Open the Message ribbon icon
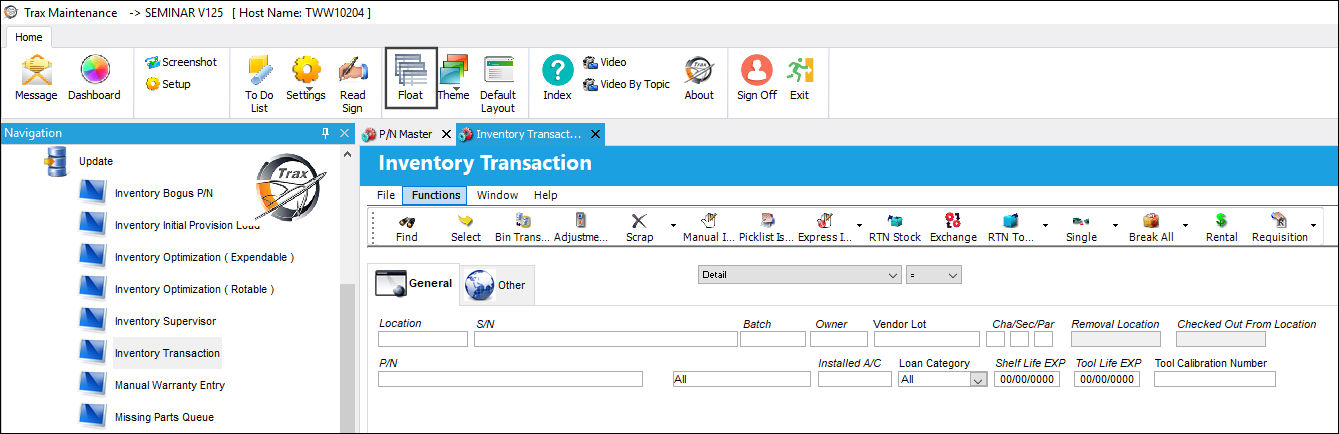 point(36,78)
